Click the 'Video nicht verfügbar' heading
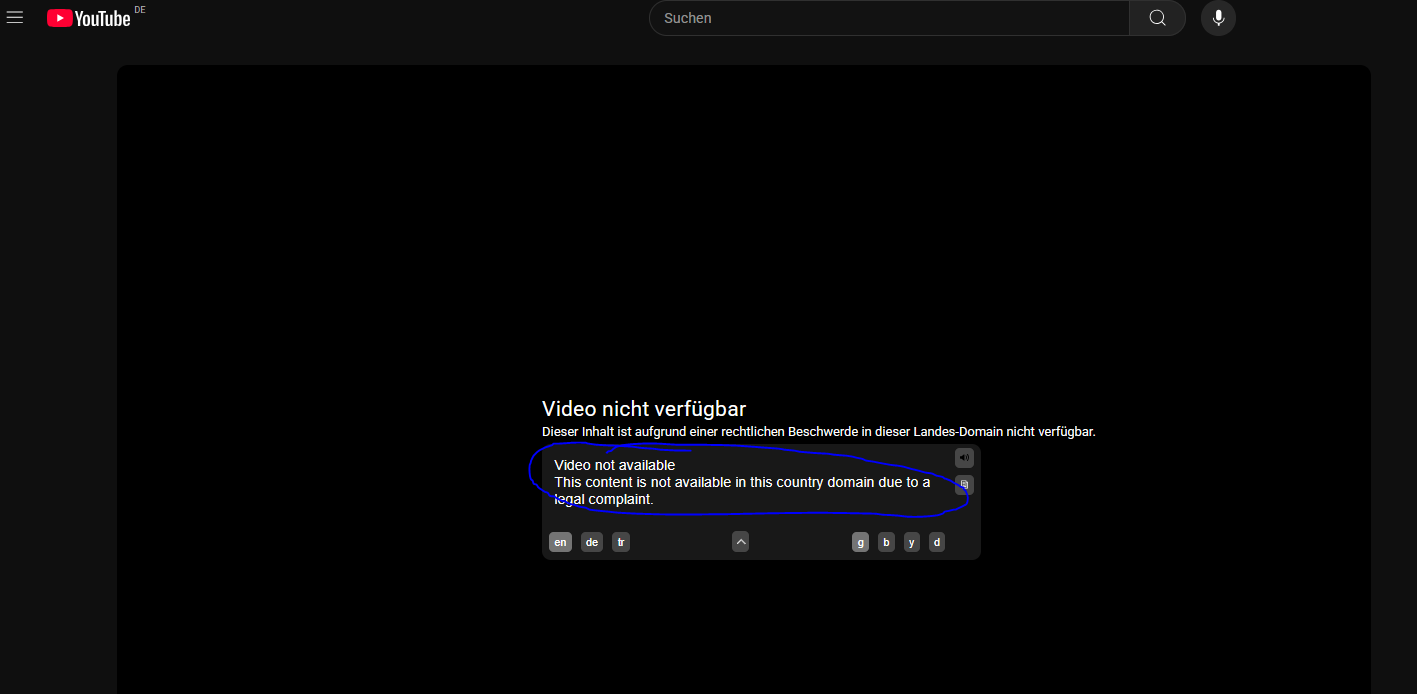The height and width of the screenshot is (694, 1417). (x=644, y=408)
